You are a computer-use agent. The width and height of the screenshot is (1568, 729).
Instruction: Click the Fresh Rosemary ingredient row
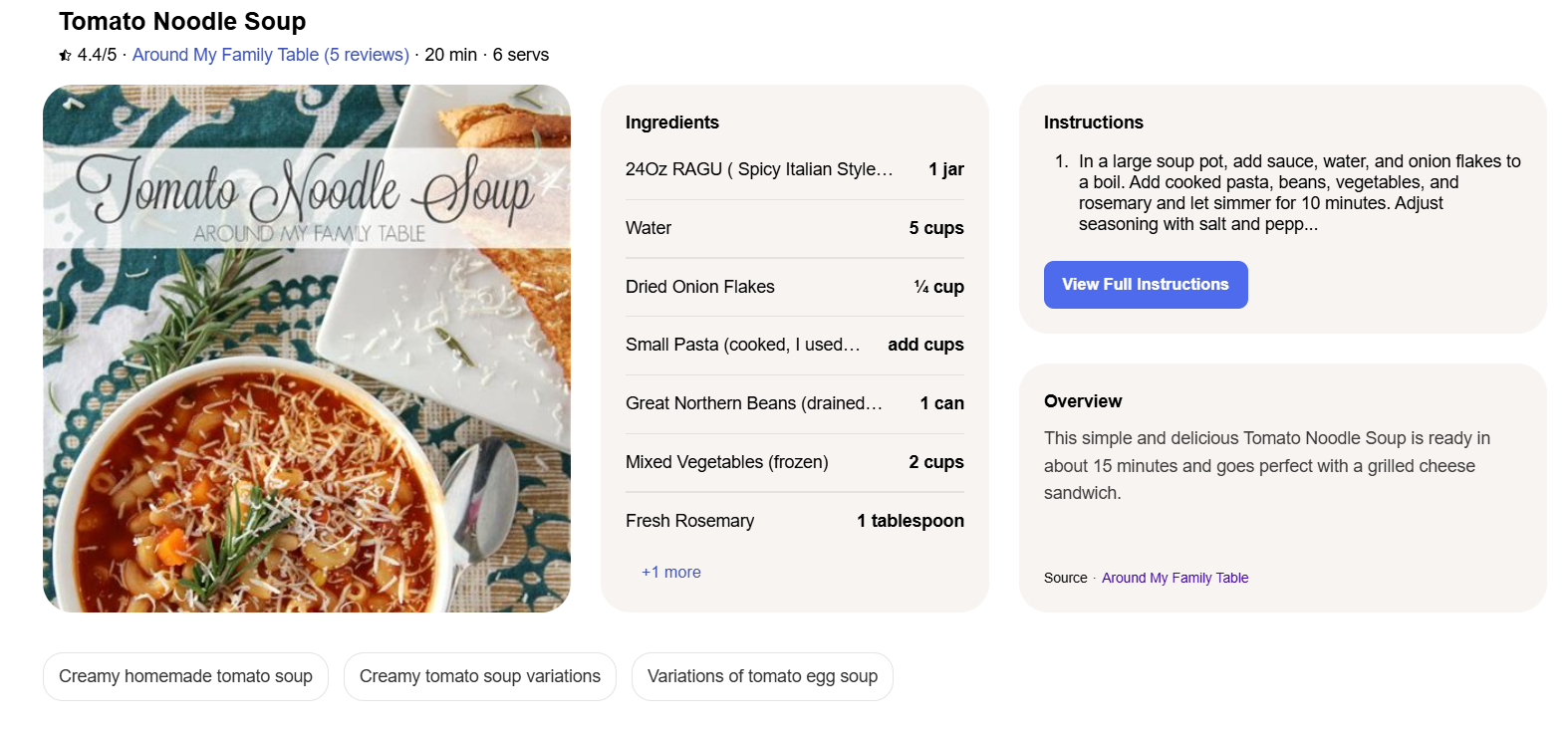coord(795,521)
